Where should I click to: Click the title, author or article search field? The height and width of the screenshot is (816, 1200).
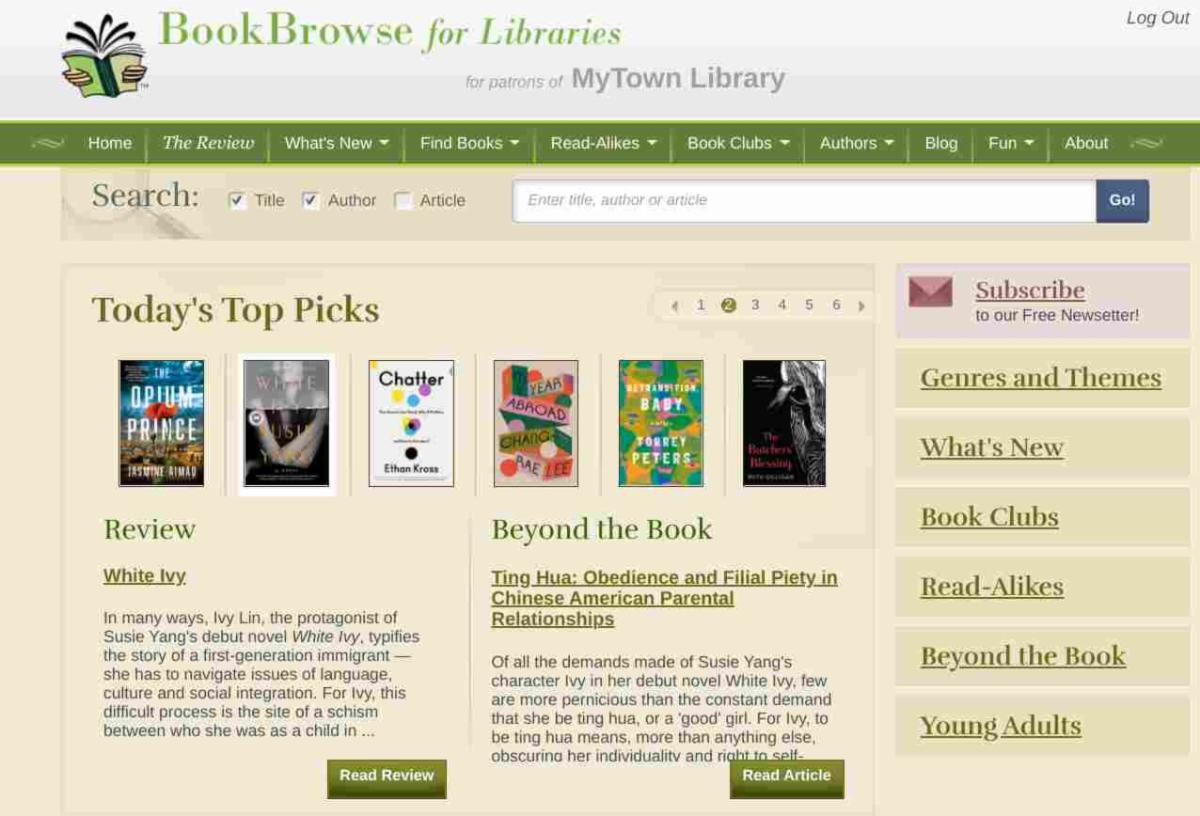click(x=805, y=201)
